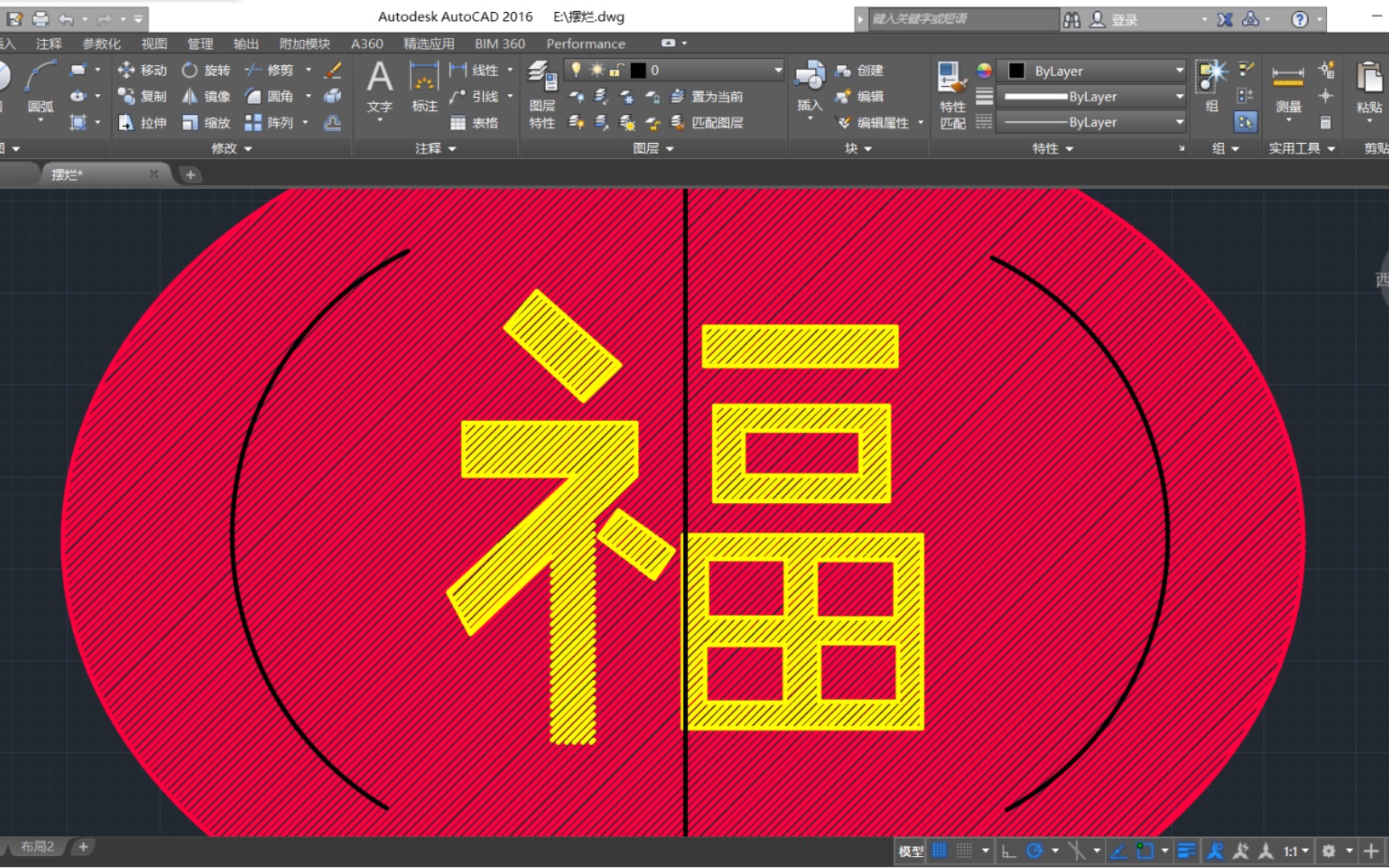Expand the Block (块) panel
1389x868 pixels.
858,148
